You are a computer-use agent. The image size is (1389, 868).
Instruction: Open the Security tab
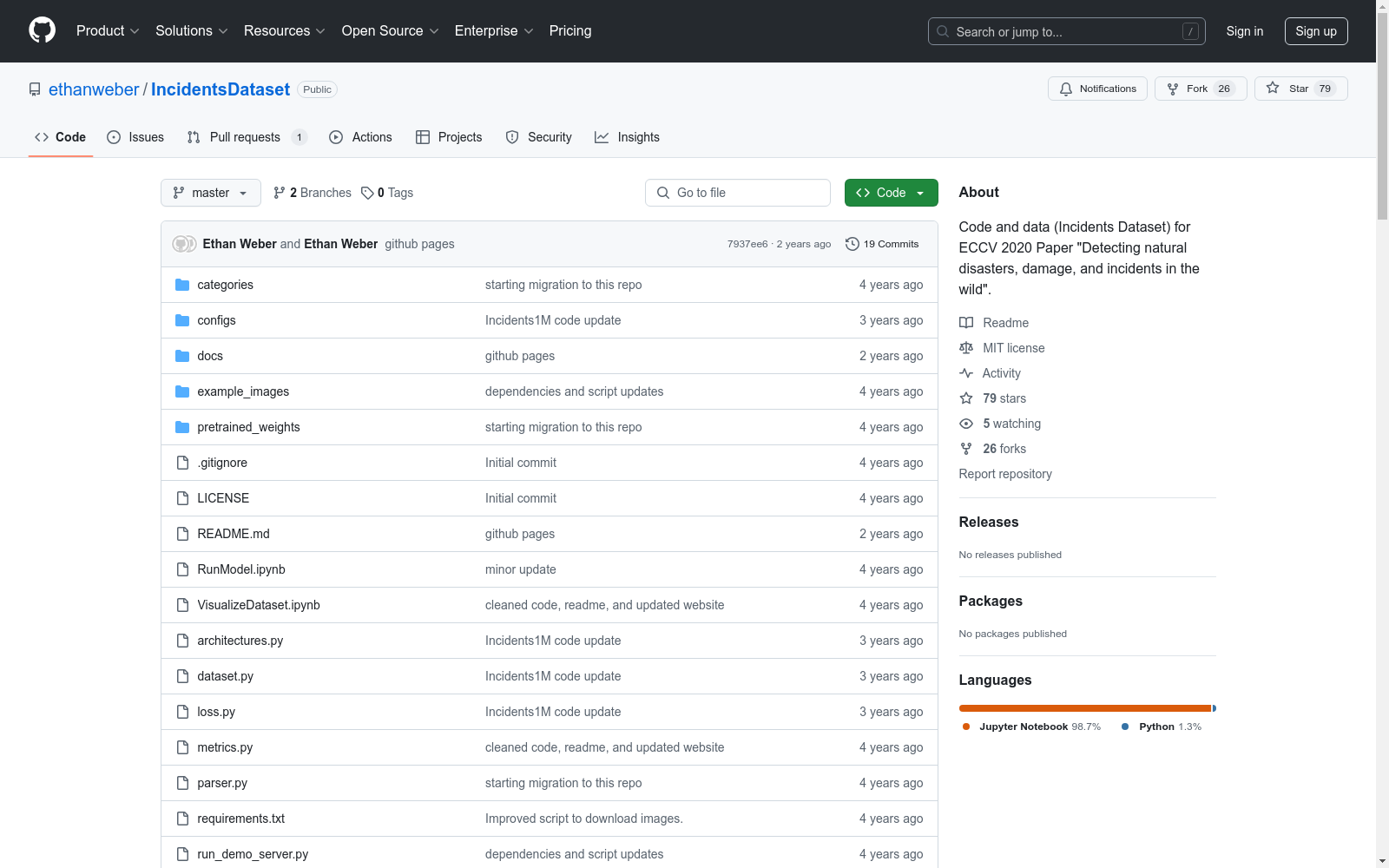[539, 137]
